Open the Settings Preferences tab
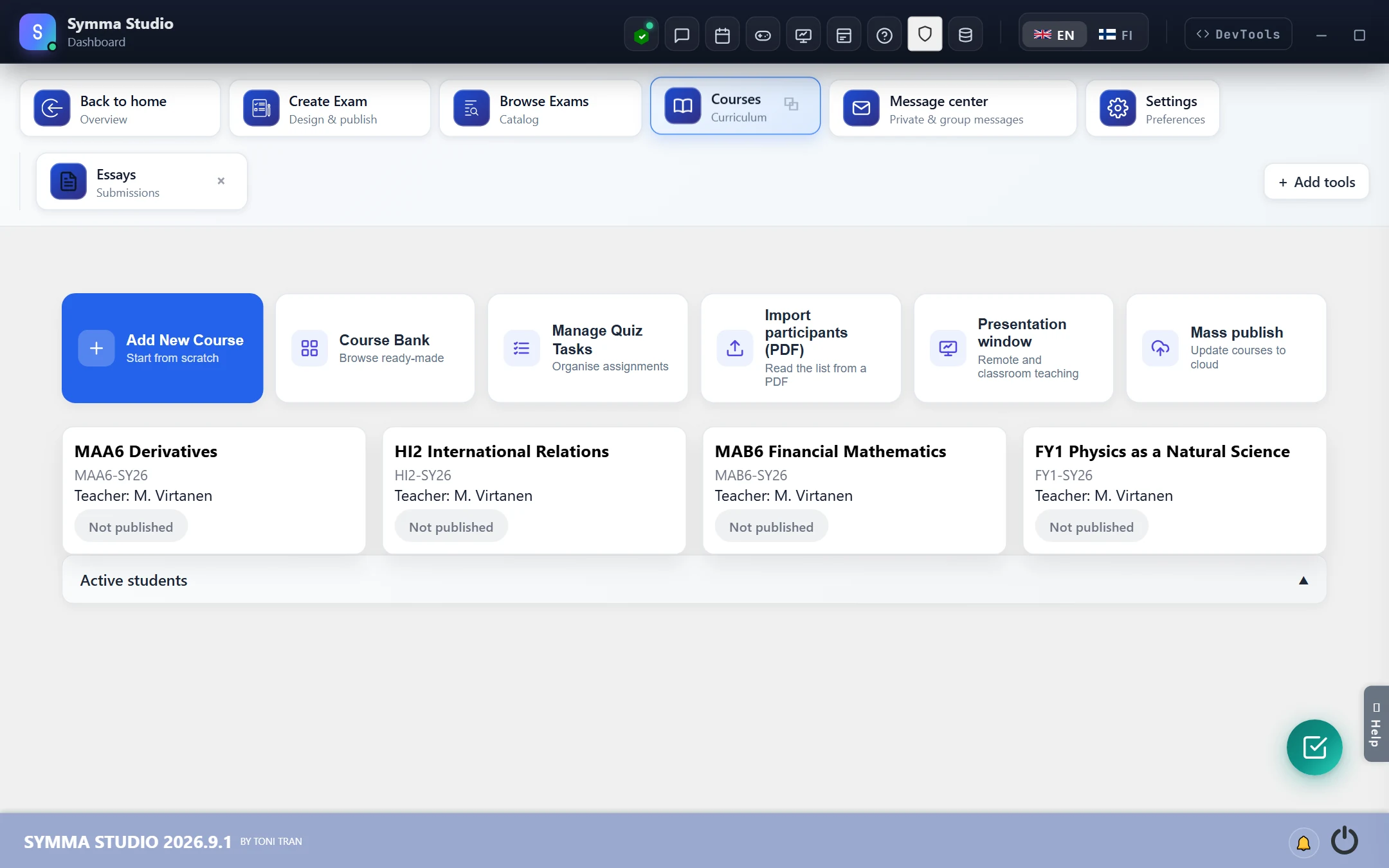 tap(1152, 109)
